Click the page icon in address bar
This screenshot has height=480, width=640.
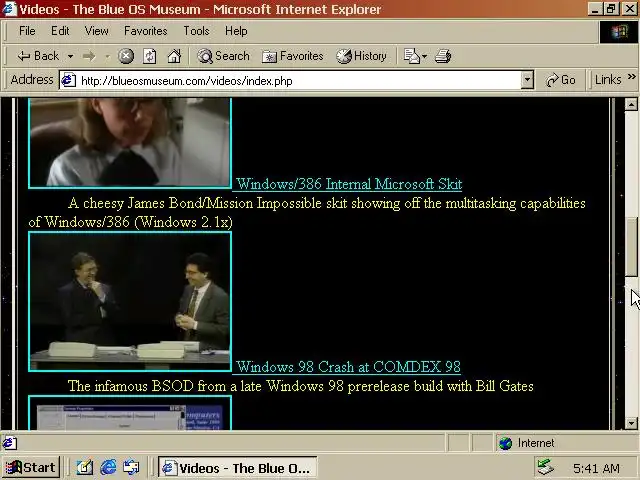click(x=69, y=80)
